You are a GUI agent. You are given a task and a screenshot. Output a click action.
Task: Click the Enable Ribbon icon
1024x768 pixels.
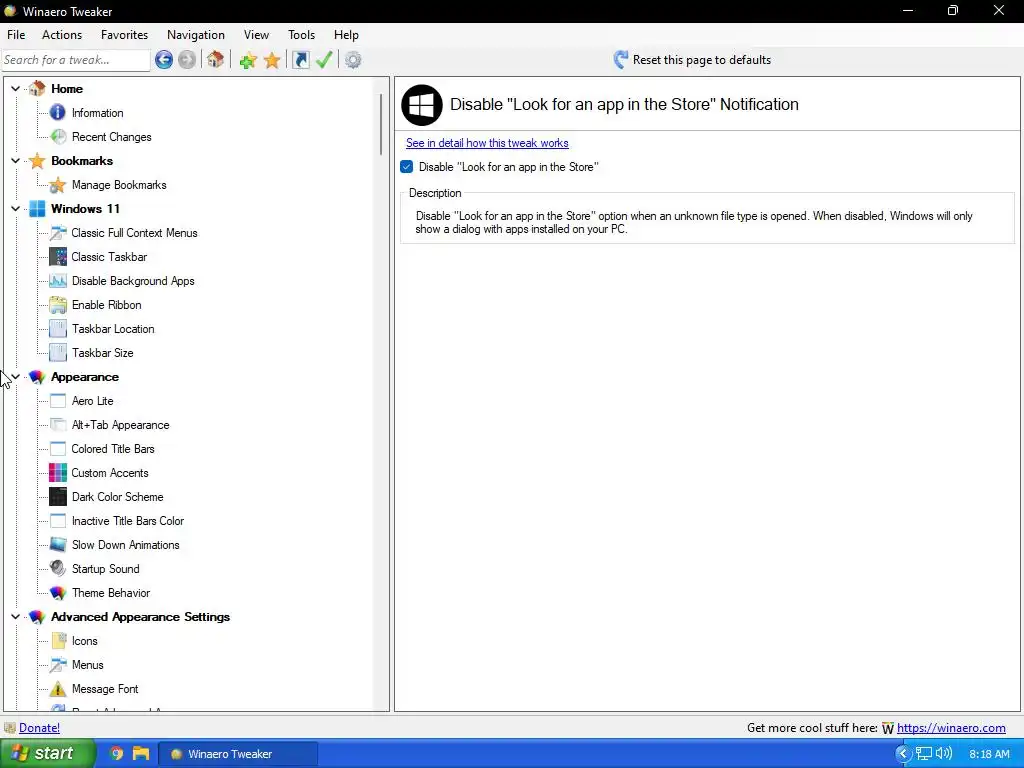[x=57, y=305]
